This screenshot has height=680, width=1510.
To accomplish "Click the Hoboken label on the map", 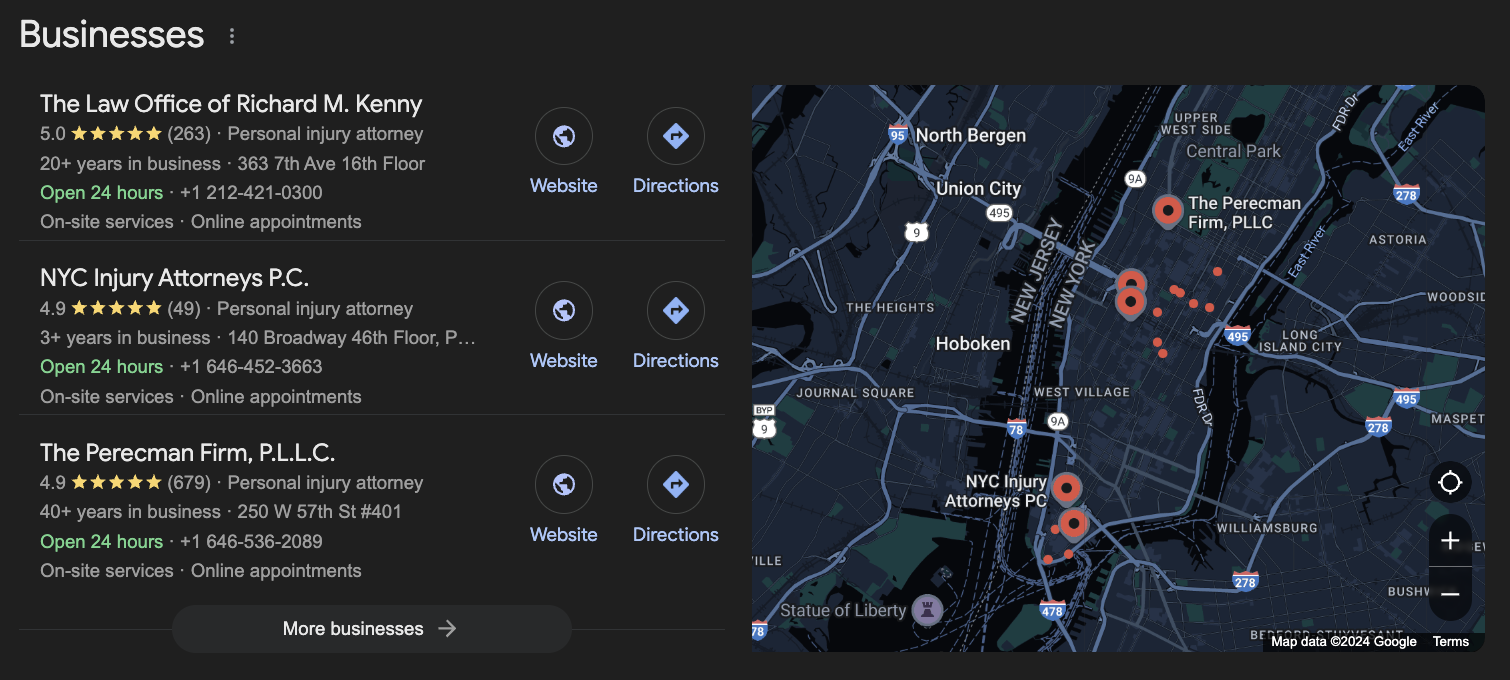I will pos(973,344).
